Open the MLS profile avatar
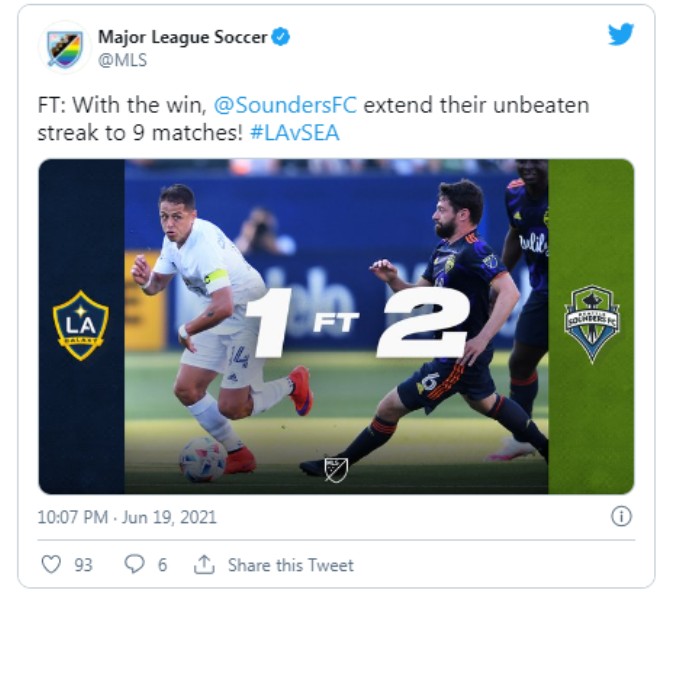The image size is (684, 684). (65, 48)
